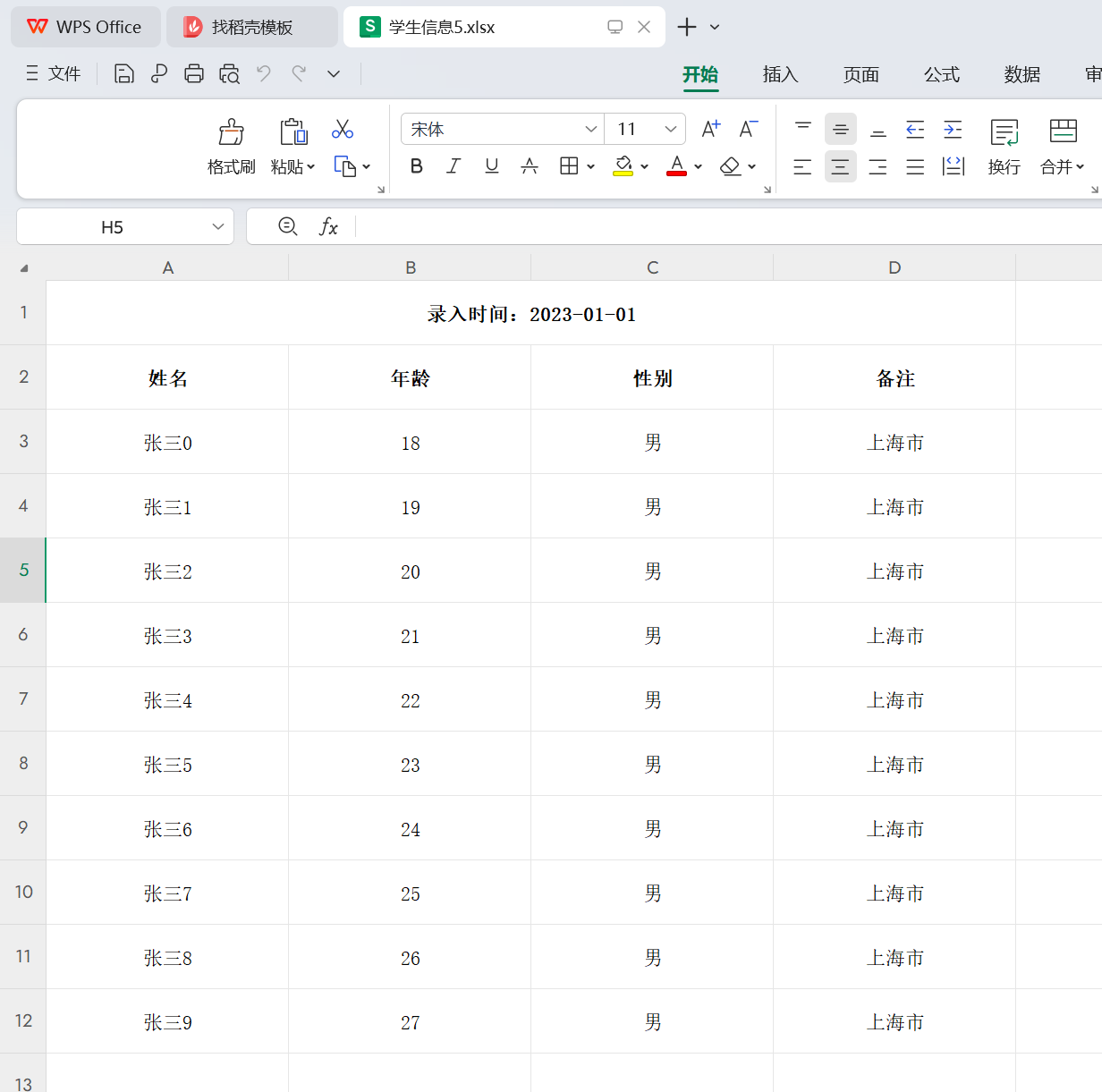
Task: Click the 合并 merge cells button
Action: [1062, 148]
